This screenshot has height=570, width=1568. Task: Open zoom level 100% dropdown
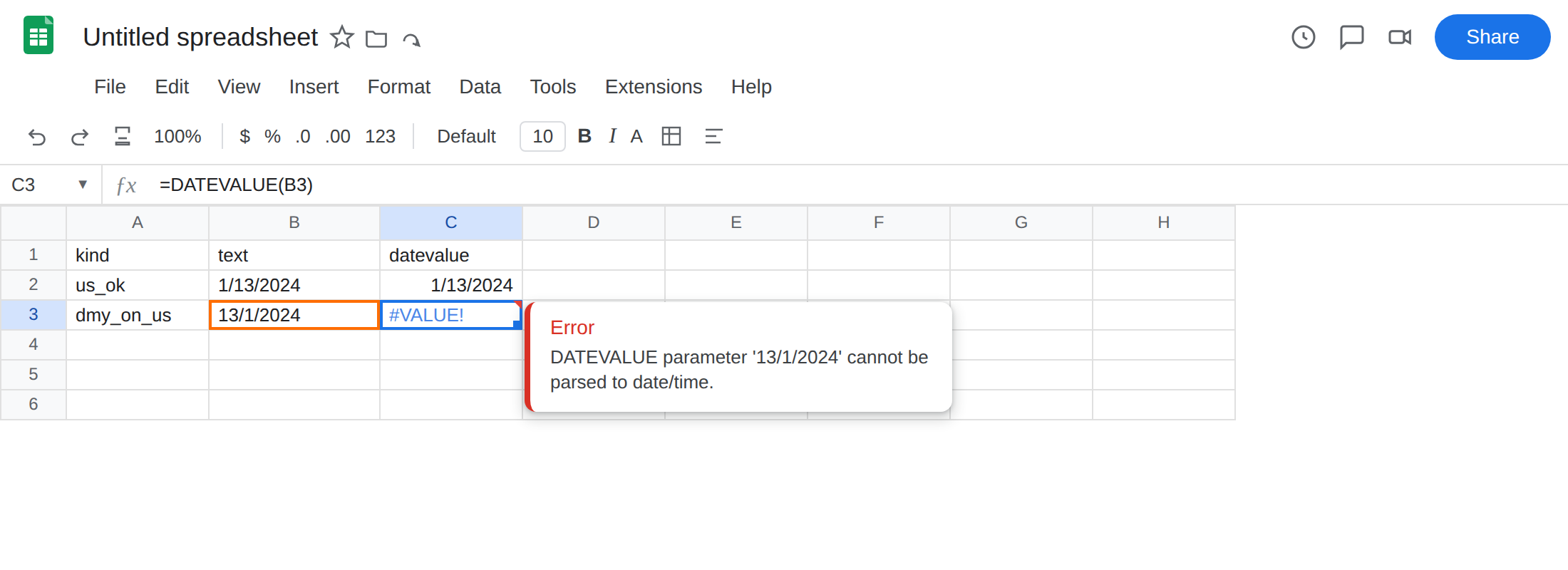click(177, 136)
